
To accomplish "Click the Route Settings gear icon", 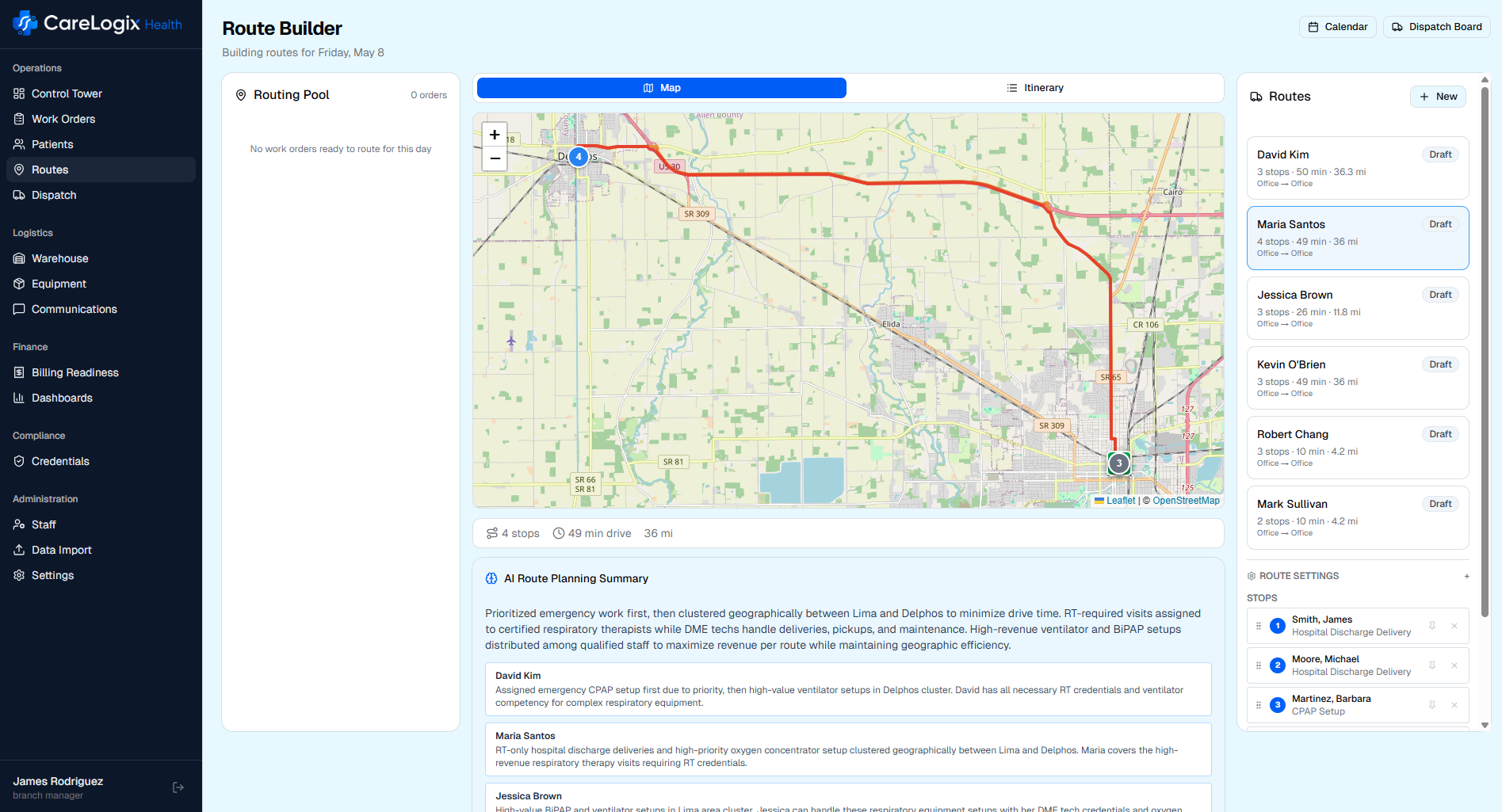I will tap(1252, 576).
